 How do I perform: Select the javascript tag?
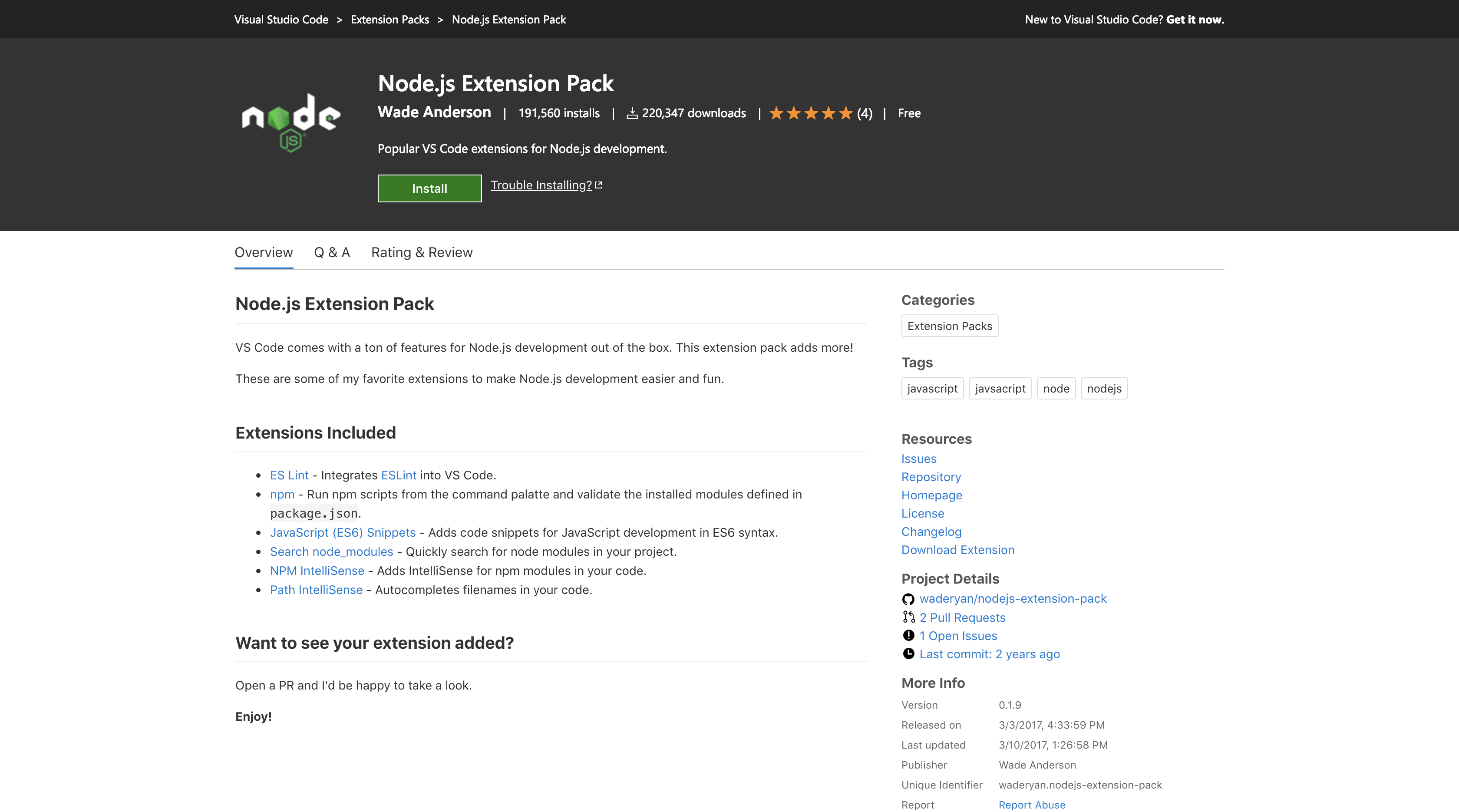point(932,389)
